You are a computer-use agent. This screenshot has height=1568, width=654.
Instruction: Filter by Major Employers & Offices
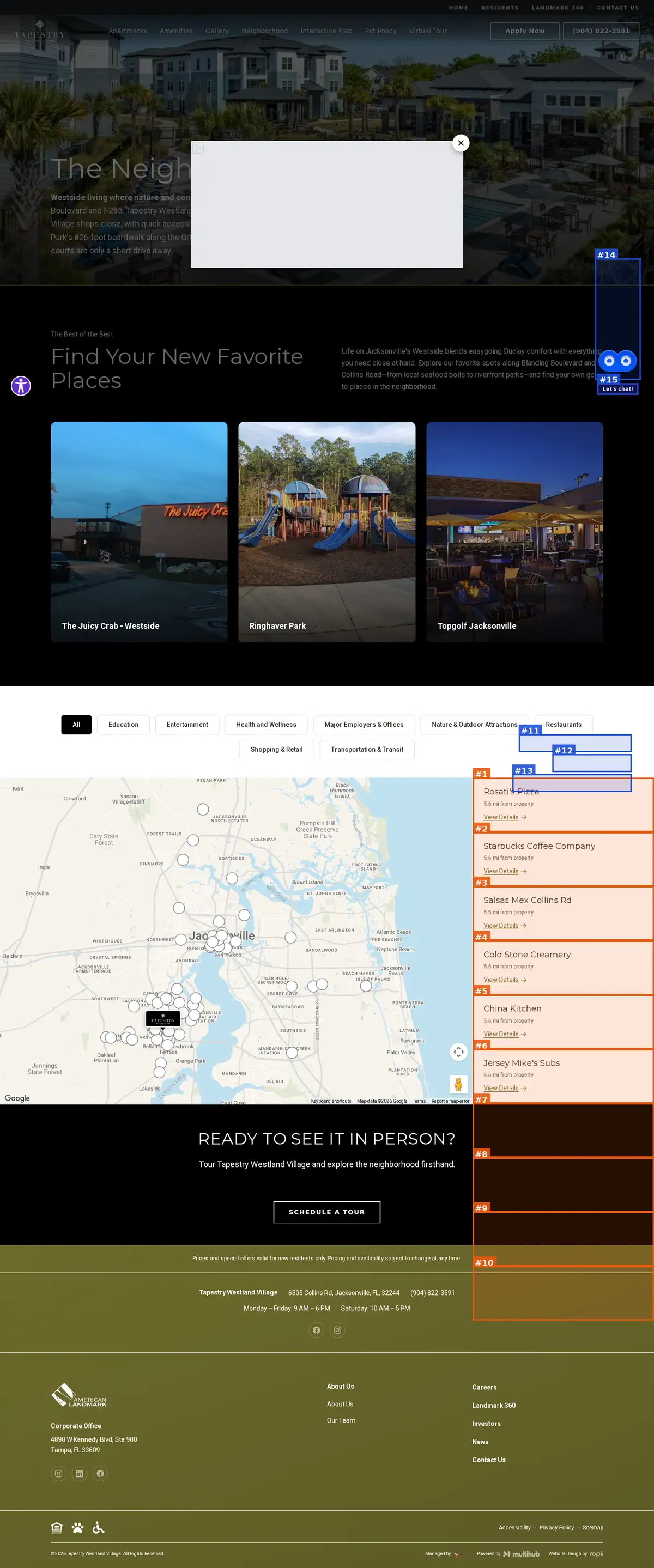pos(364,725)
